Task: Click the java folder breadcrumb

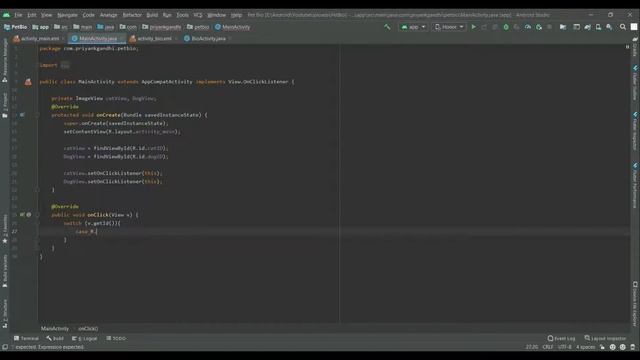Action: pos(106,27)
